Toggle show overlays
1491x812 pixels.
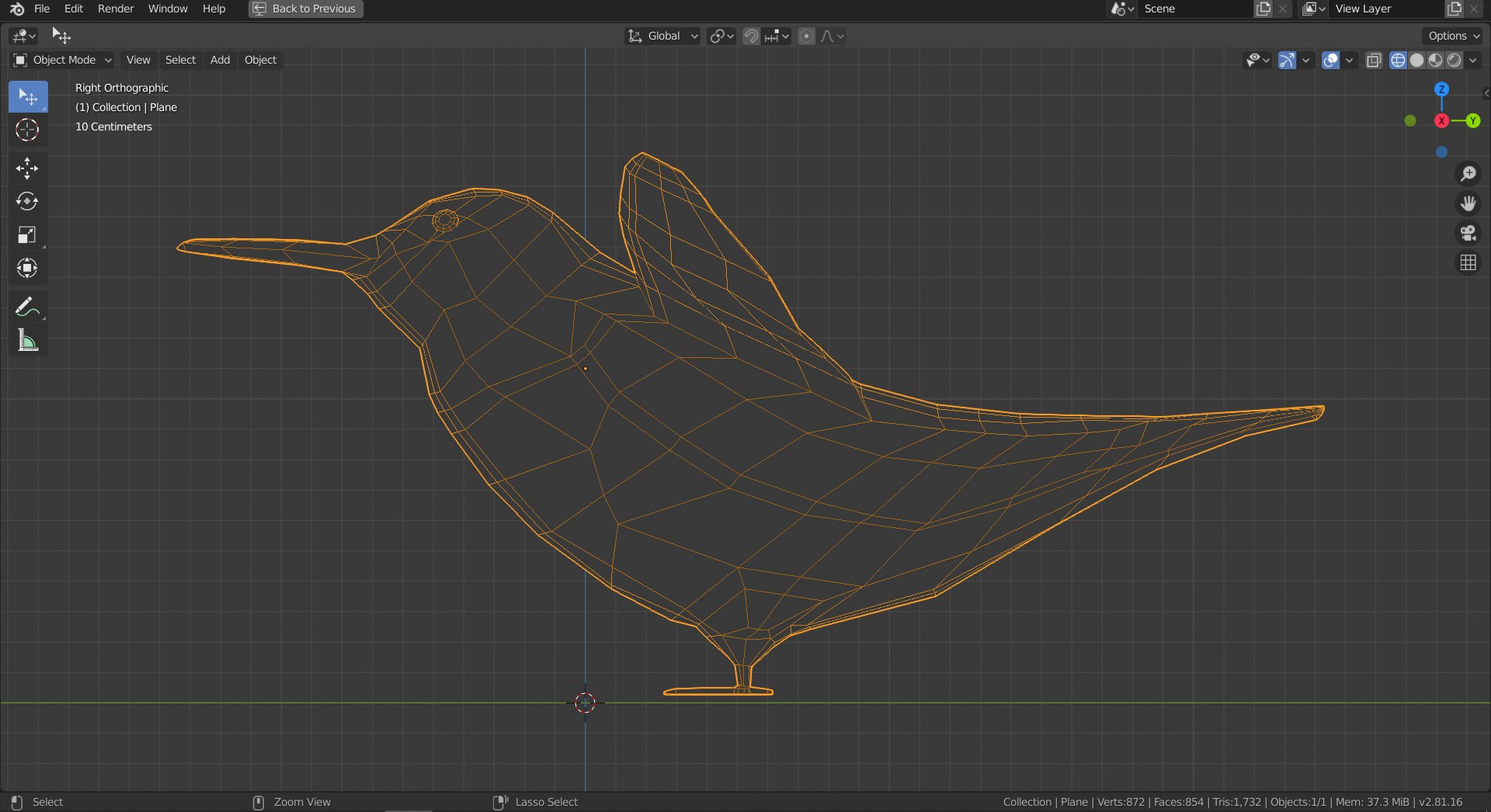tap(1330, 60)
